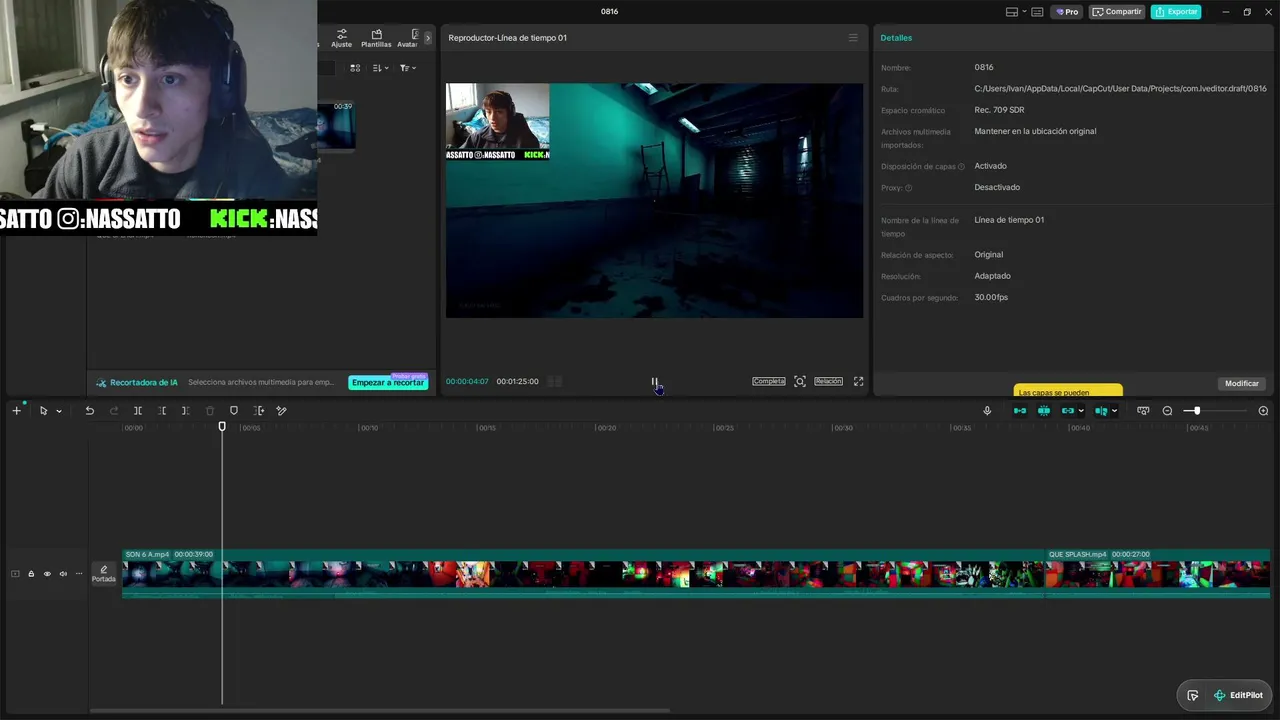Toggle main track magnet
The width and height of the screenshot is (1280, 720).
pos(1020,411)
